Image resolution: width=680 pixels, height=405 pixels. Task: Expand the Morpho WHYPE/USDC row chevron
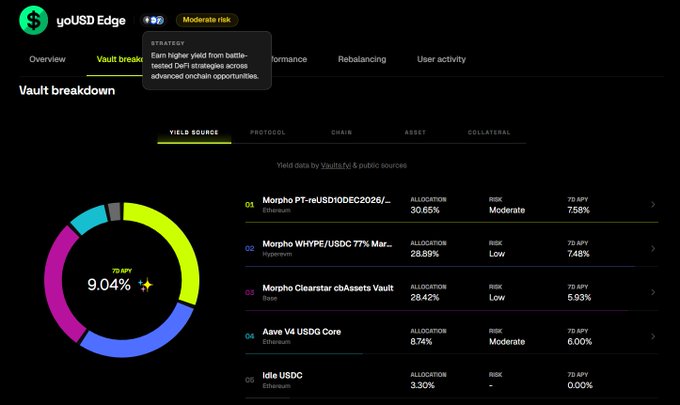pos(653,248)
